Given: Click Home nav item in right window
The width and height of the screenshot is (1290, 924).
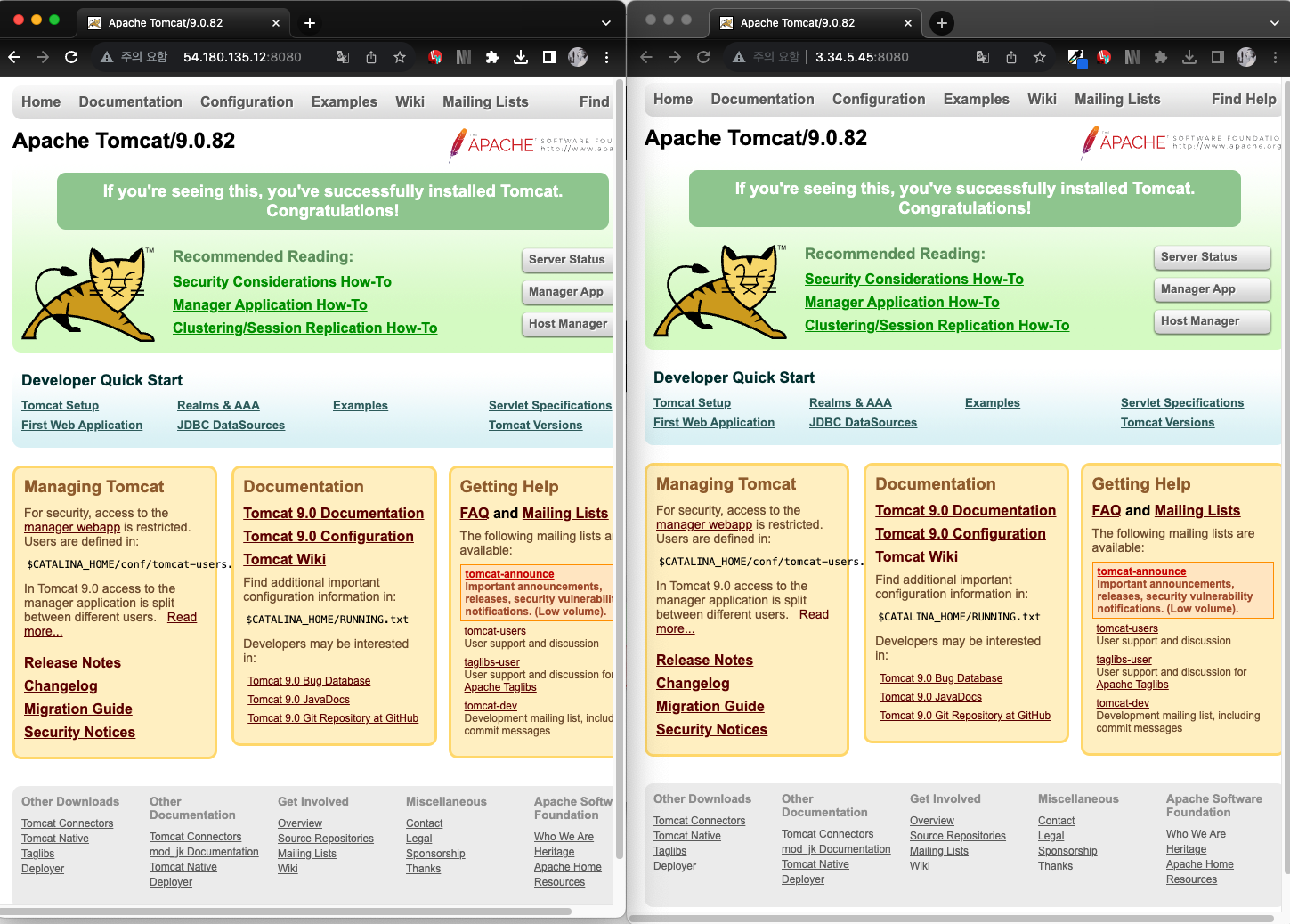Looking at the screenshot, I should click(673, 100).
